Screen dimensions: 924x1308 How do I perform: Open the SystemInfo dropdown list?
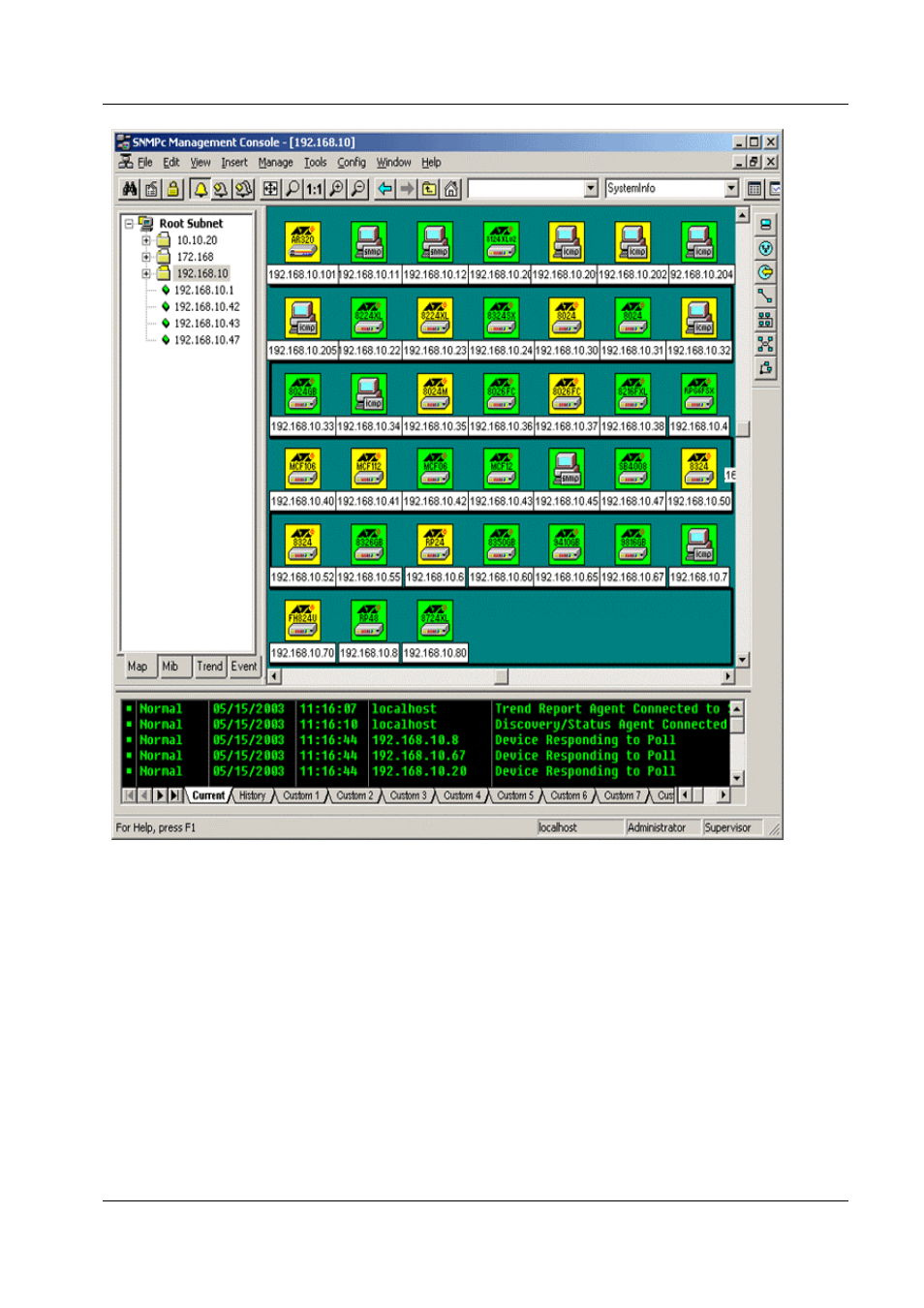click(x=731, y=189)
